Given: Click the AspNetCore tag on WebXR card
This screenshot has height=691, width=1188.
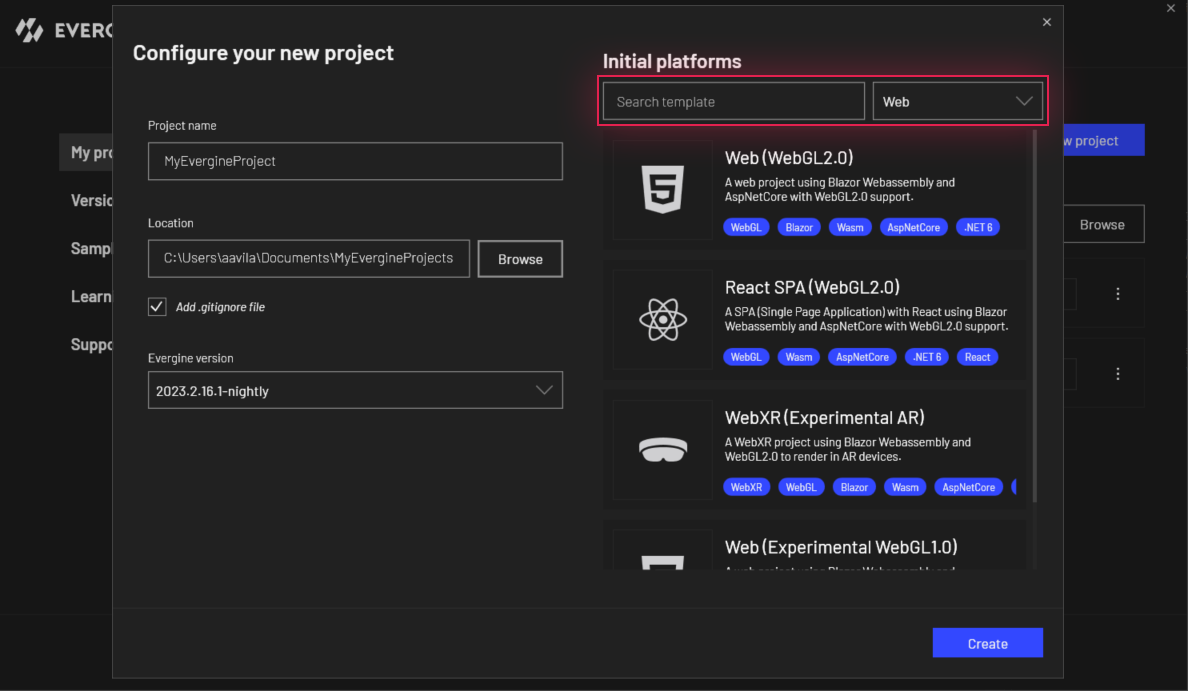Looking at the screenshot, I should click(x=968, y=487).
